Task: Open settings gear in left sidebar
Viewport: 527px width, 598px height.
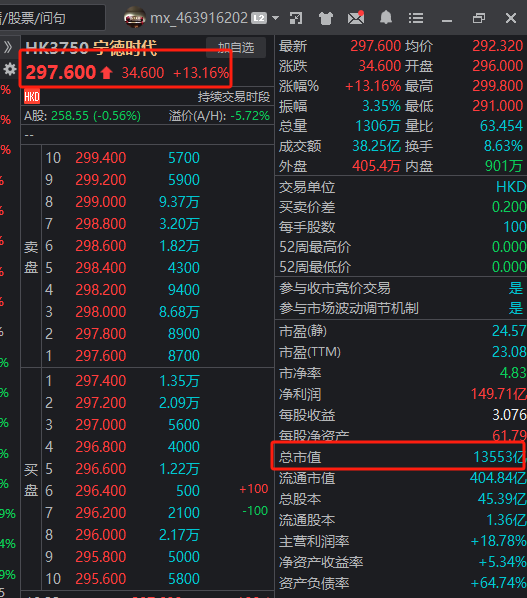Action: click(x=10, y=69)
